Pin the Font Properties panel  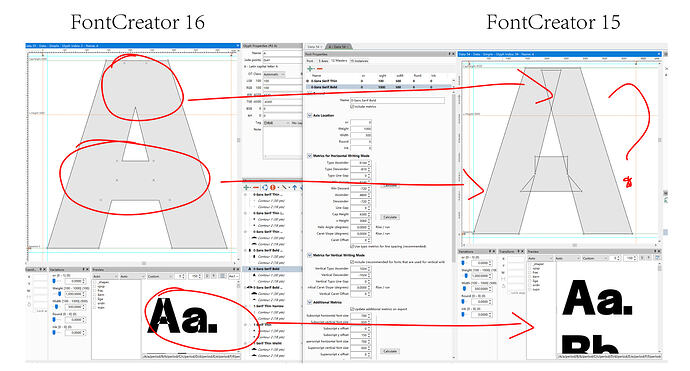click(x=449, y=54)
